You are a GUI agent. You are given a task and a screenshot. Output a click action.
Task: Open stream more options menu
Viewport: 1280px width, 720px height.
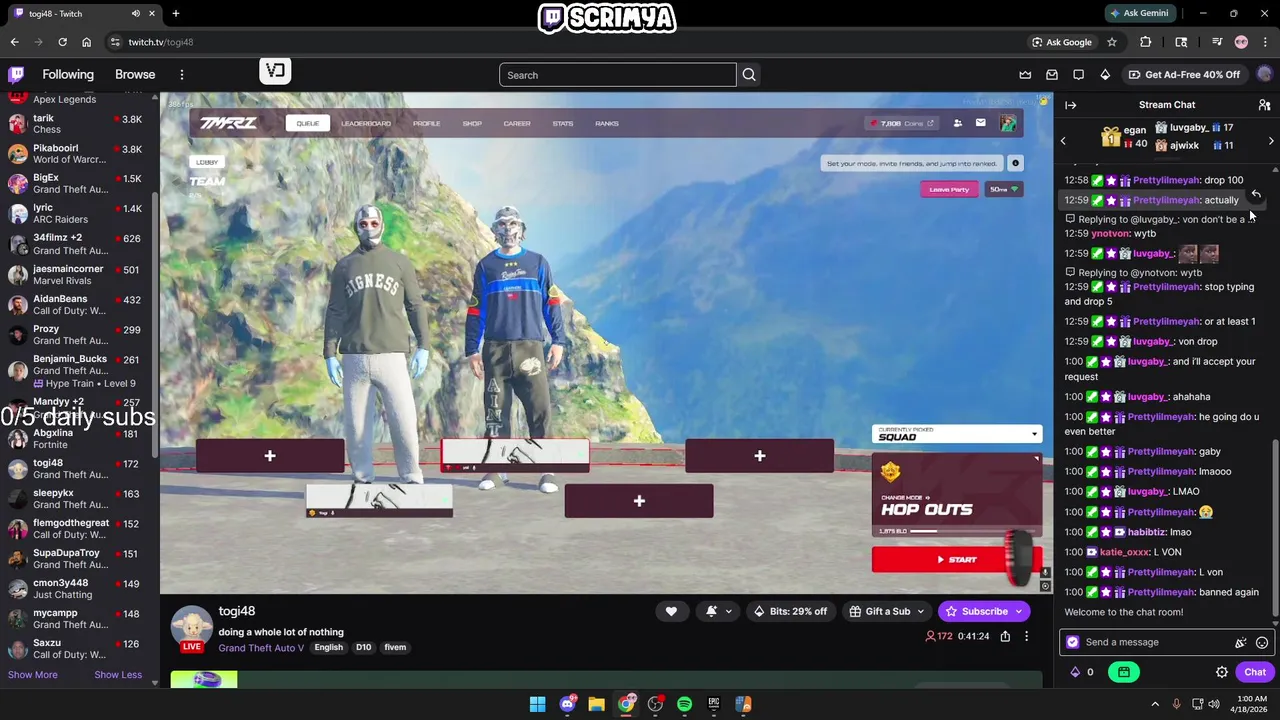pyautogui.click(x=1026, y=636)
